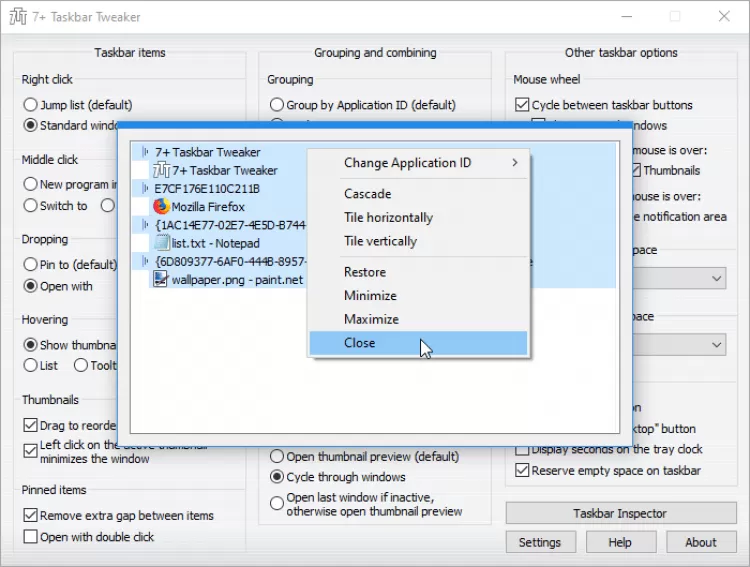Screen dimensions: 750x567
Task: Choose Minimize from context menu
Action: coord(419,296)
